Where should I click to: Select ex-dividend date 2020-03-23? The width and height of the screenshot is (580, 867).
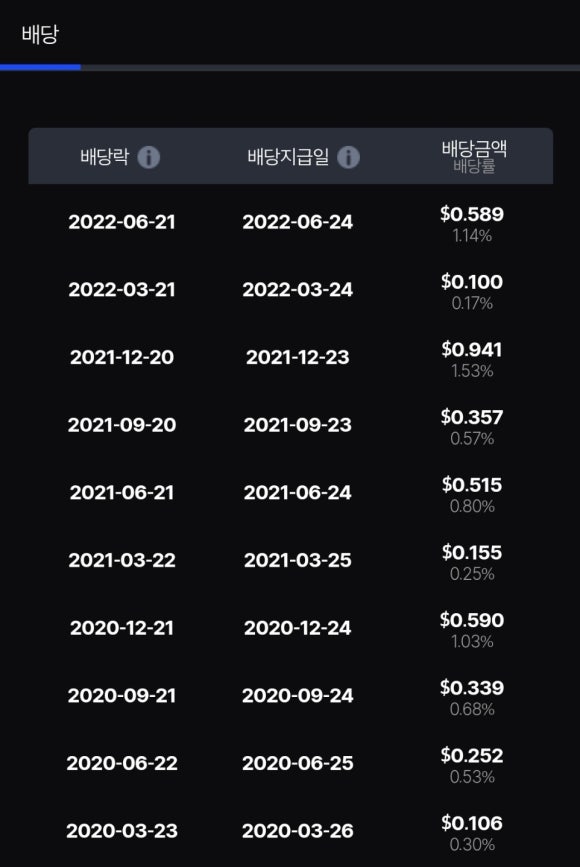[122, 831]
